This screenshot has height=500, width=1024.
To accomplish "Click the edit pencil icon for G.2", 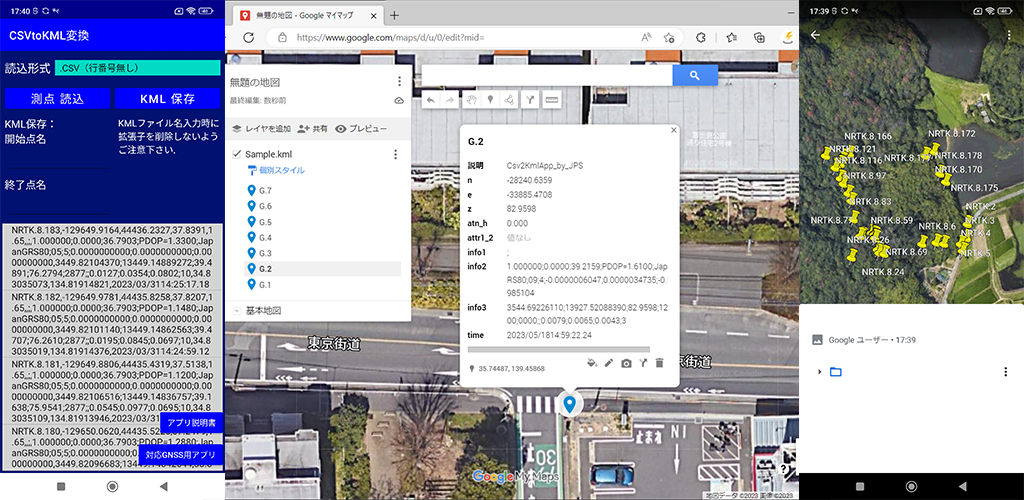I will [x=609, y=362].
